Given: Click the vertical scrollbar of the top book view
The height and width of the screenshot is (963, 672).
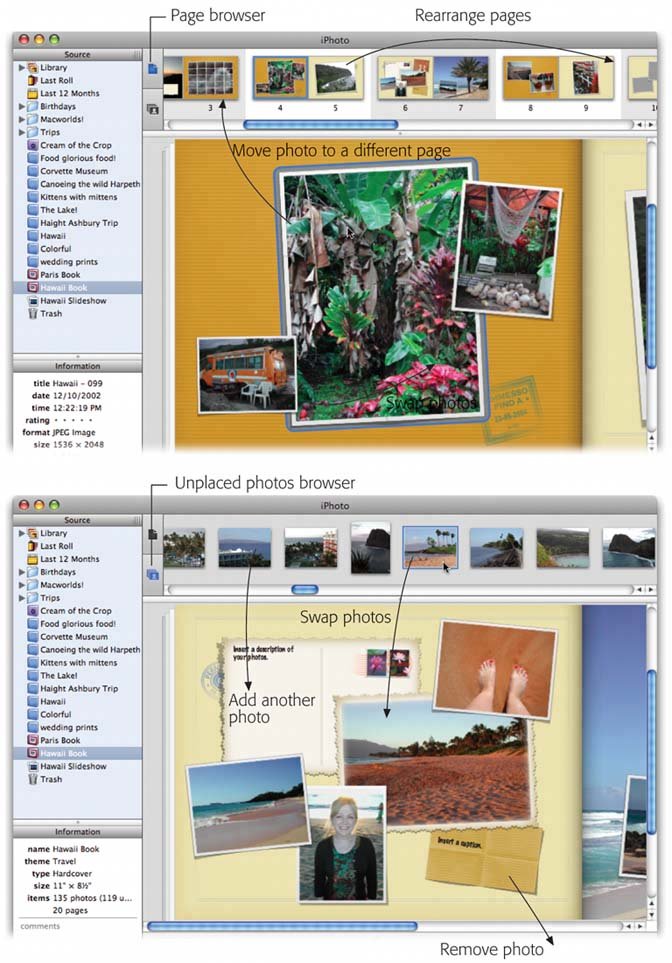Looking at the screenshot, I should point(651,286).
